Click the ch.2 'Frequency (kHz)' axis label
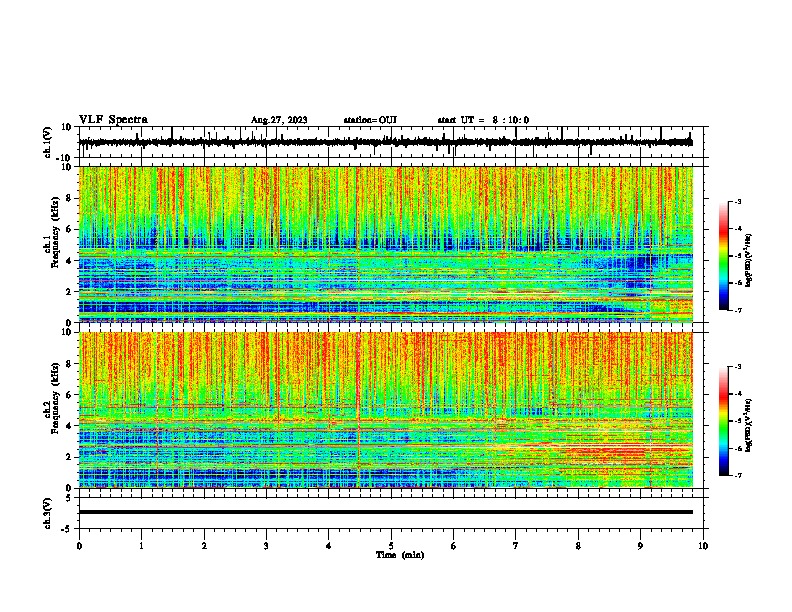792x612 pixels. [x=54, y=398]
